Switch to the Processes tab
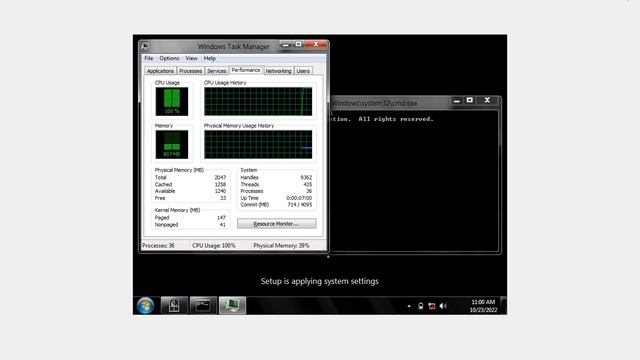640x360 pixels. 190,71
